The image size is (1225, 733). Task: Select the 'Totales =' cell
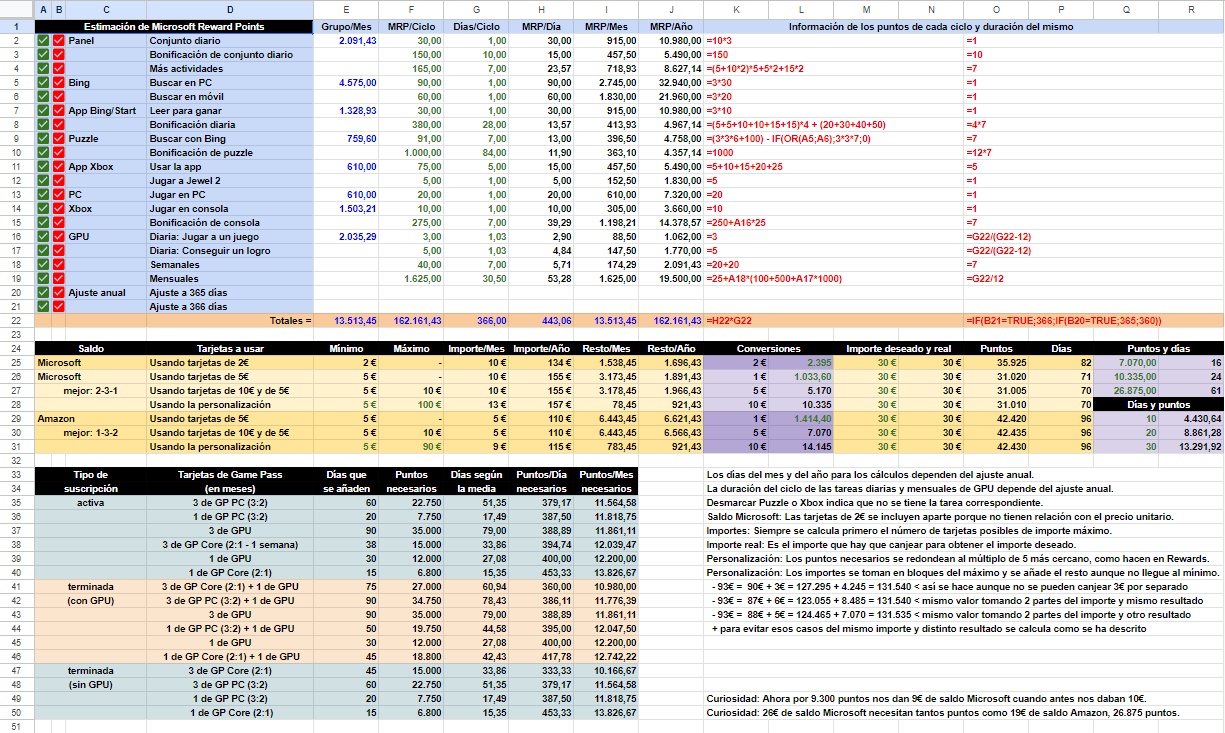[x=231, y=320]
